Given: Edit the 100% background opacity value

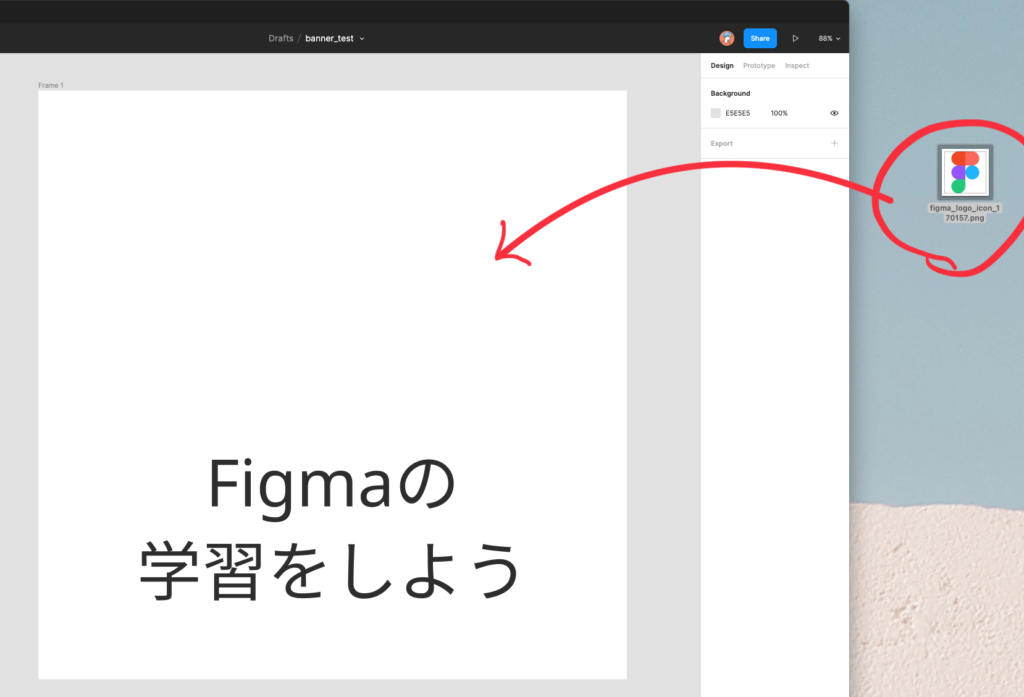Looking at the screenshot, I should point(778,113).
